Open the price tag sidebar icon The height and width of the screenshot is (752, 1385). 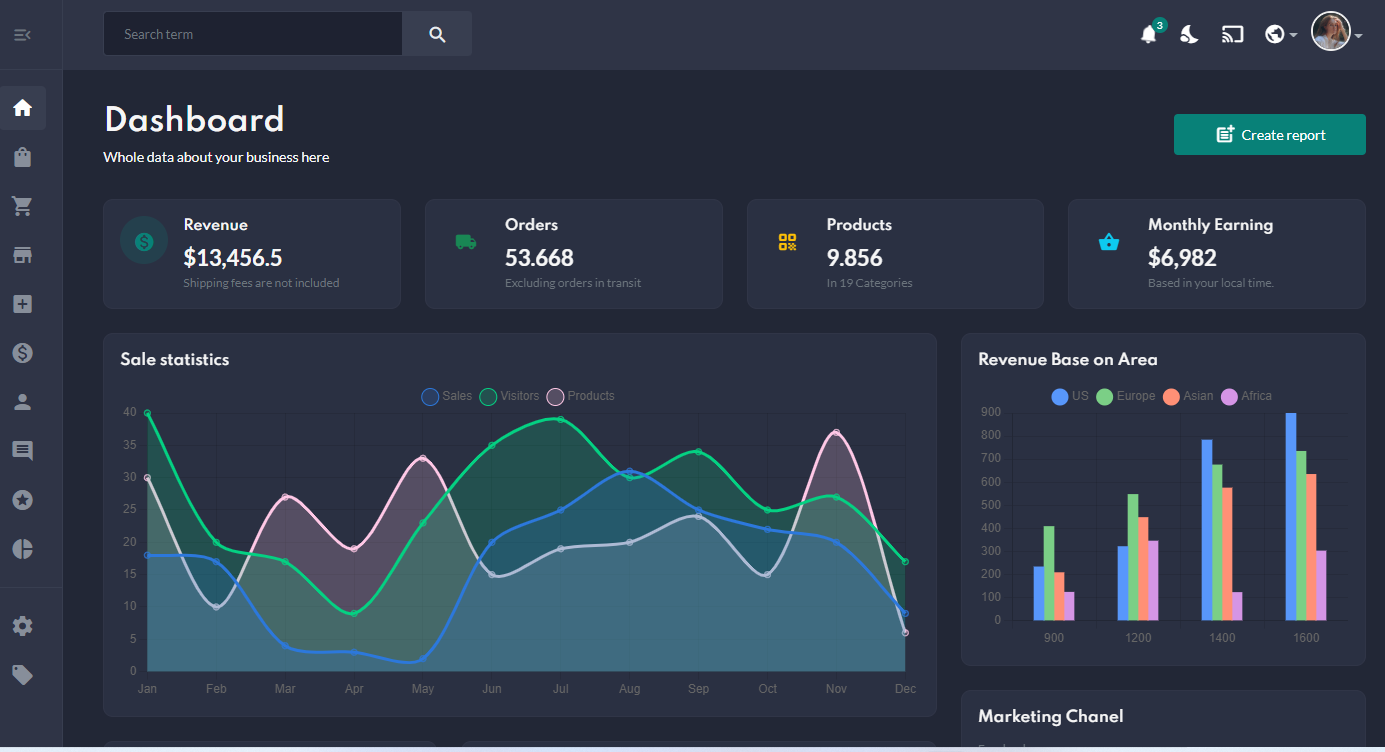point(23,675)
